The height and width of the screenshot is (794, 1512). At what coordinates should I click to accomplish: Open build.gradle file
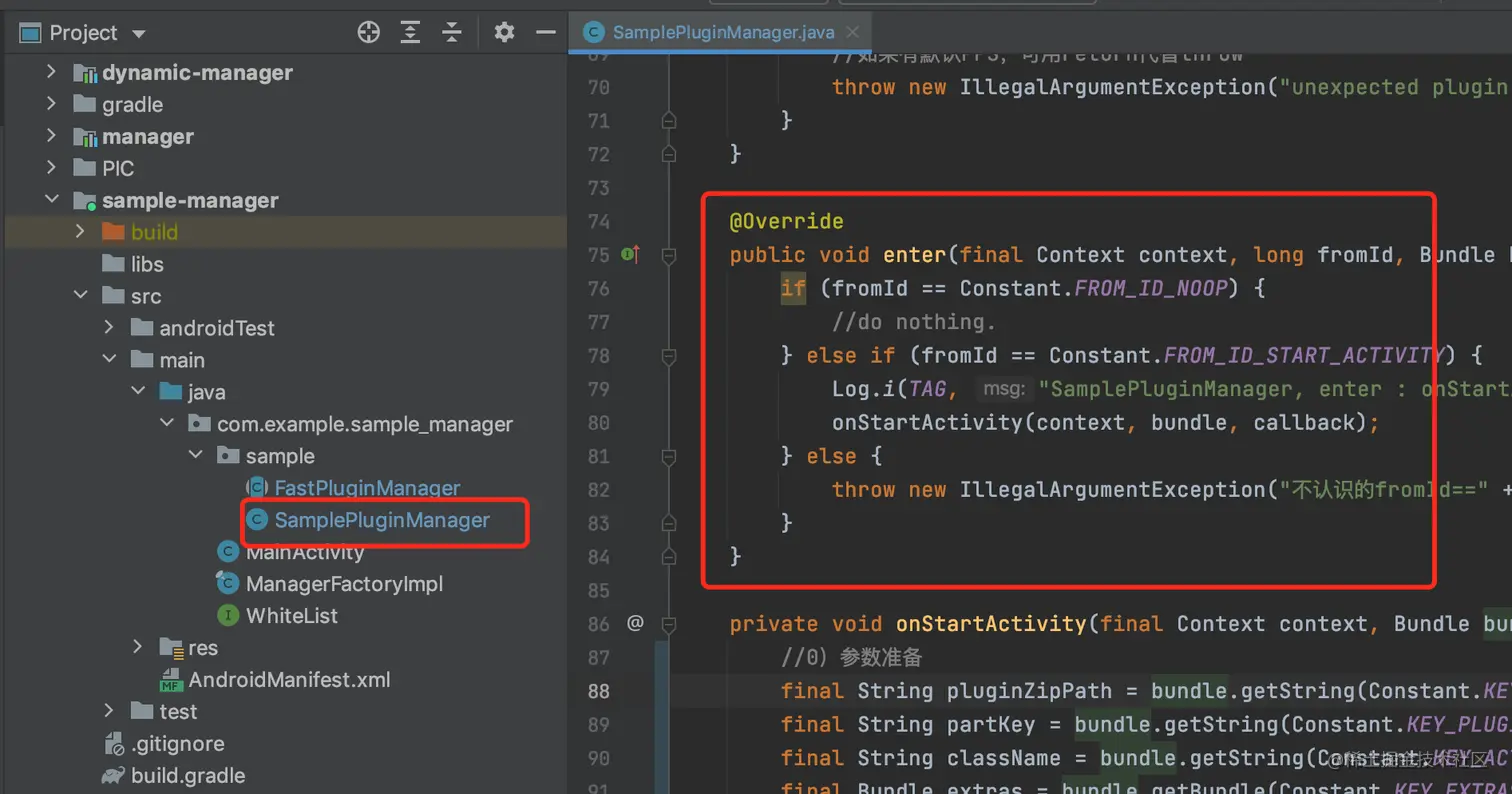pos(187,776)
